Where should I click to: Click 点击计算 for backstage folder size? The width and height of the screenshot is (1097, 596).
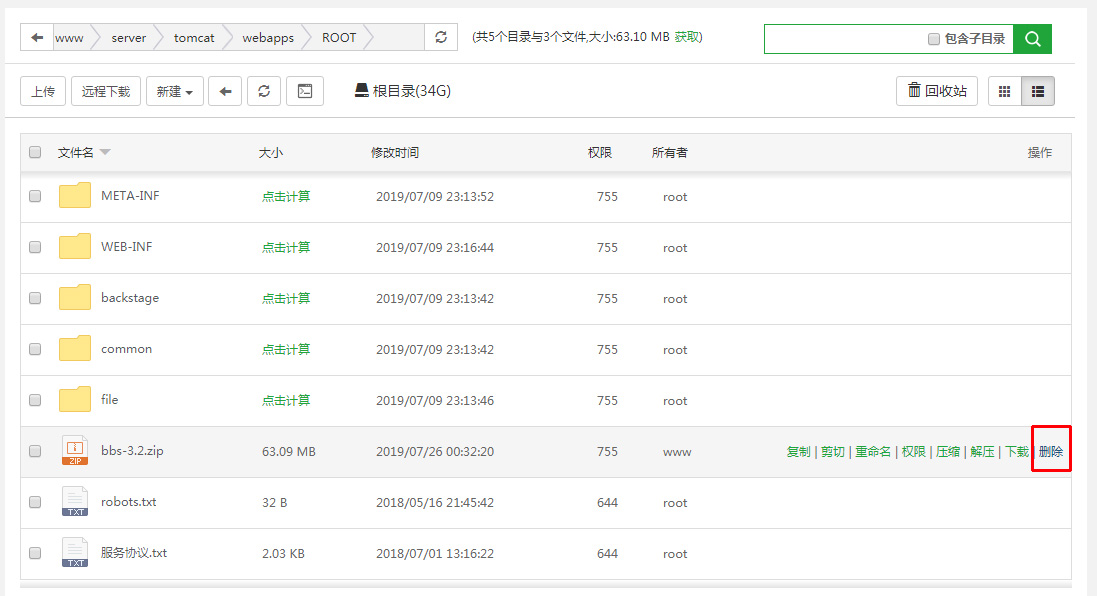click(x=286, y=299)
